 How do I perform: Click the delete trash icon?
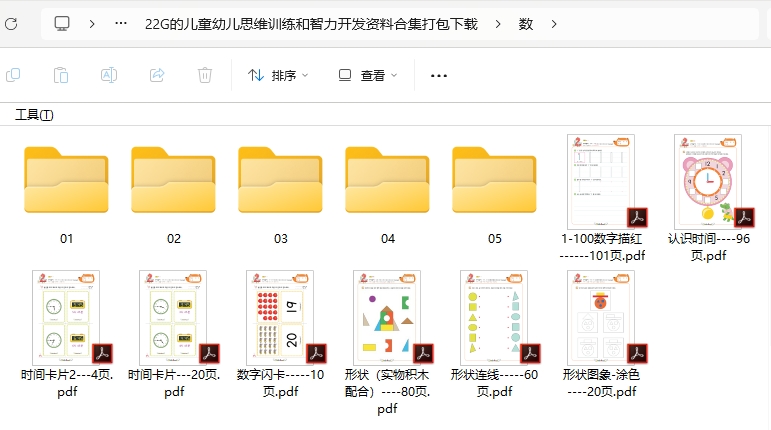(x=205, y=75)
